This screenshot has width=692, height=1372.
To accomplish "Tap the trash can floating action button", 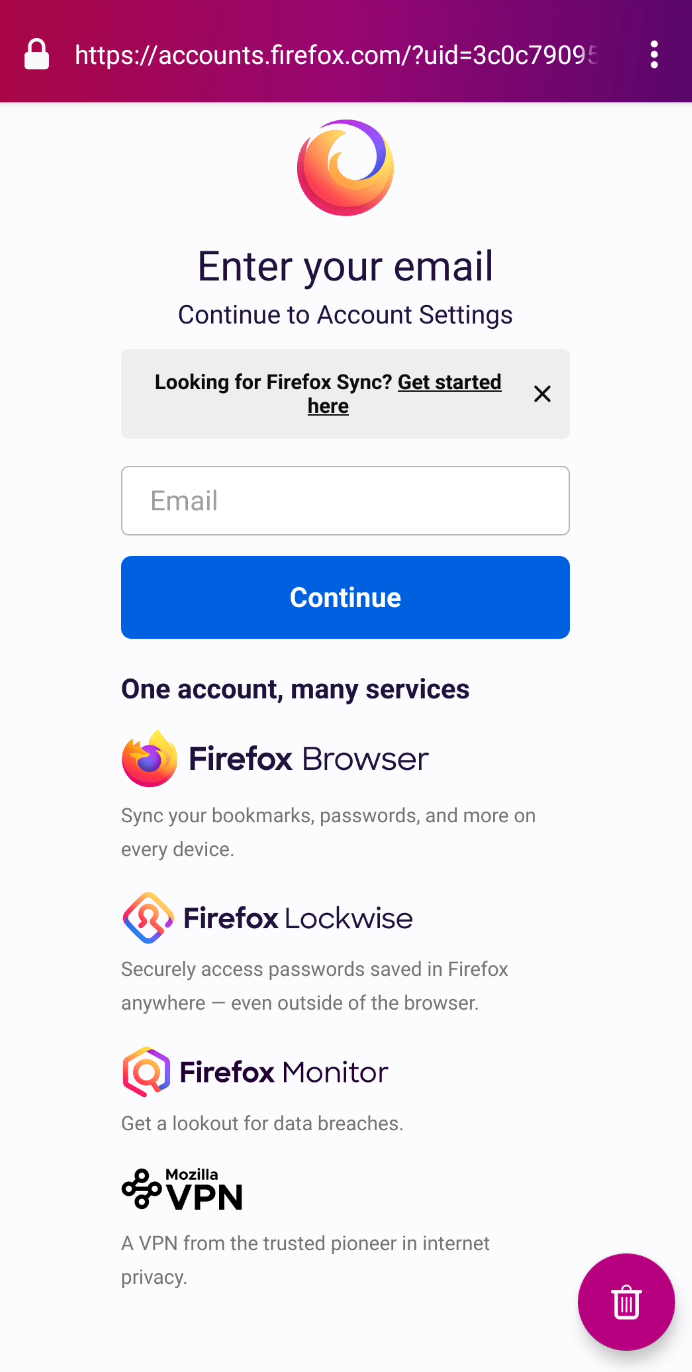I will click(626, 1302).
